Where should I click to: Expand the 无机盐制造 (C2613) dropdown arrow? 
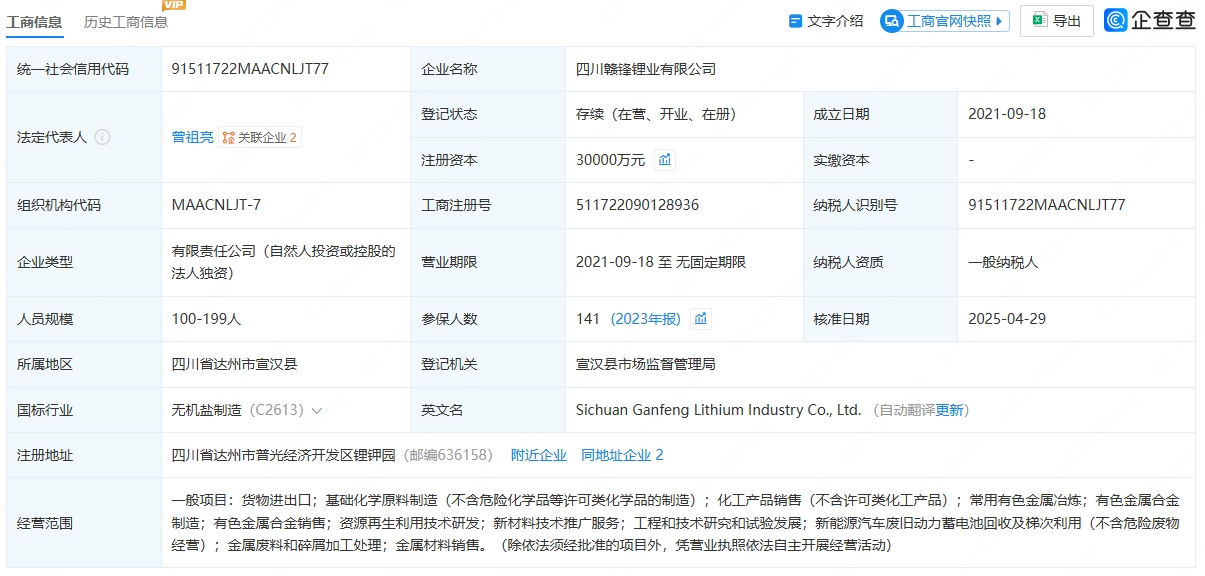(x=317, y=410)
